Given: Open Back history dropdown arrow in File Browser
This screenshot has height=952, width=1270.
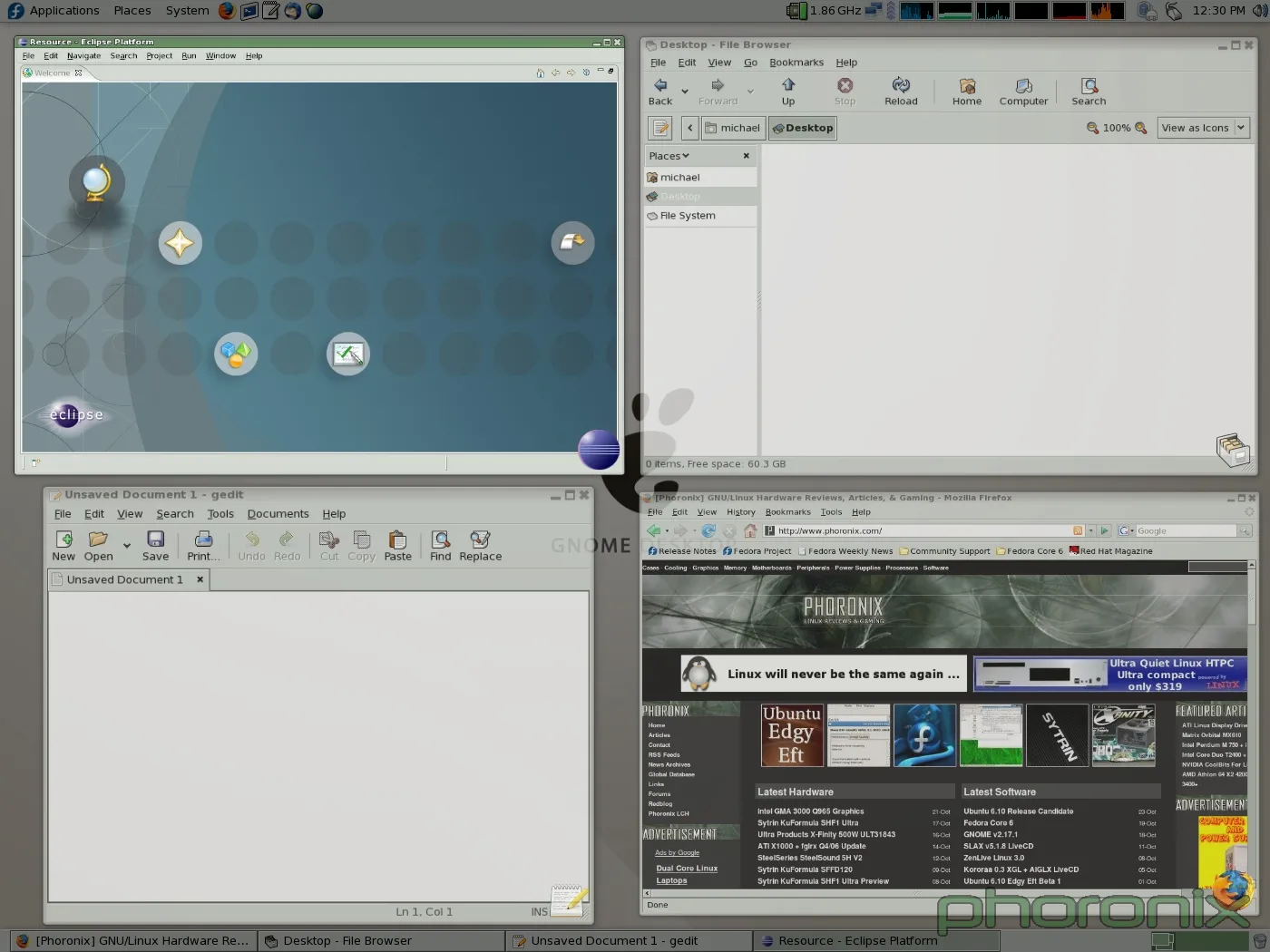Looking at the screenshot, I should click(x=685, y=92).
